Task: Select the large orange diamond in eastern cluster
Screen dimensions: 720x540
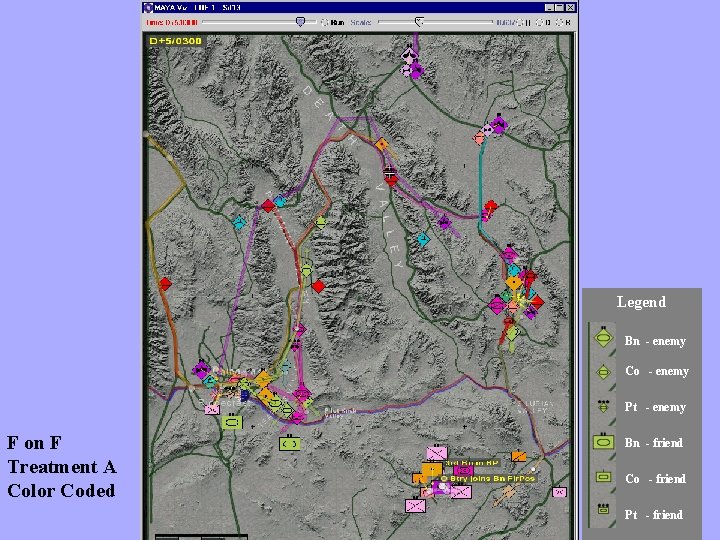Action: (x=514, y=283)
